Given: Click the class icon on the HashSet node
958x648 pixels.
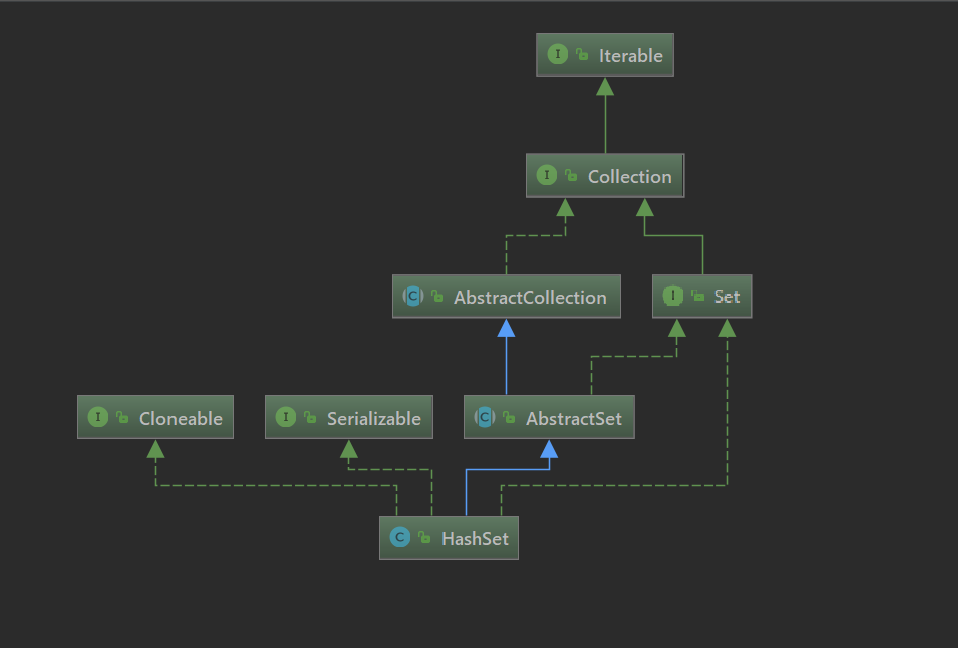Looking at the screenshot, I should (x=400, y=538).
